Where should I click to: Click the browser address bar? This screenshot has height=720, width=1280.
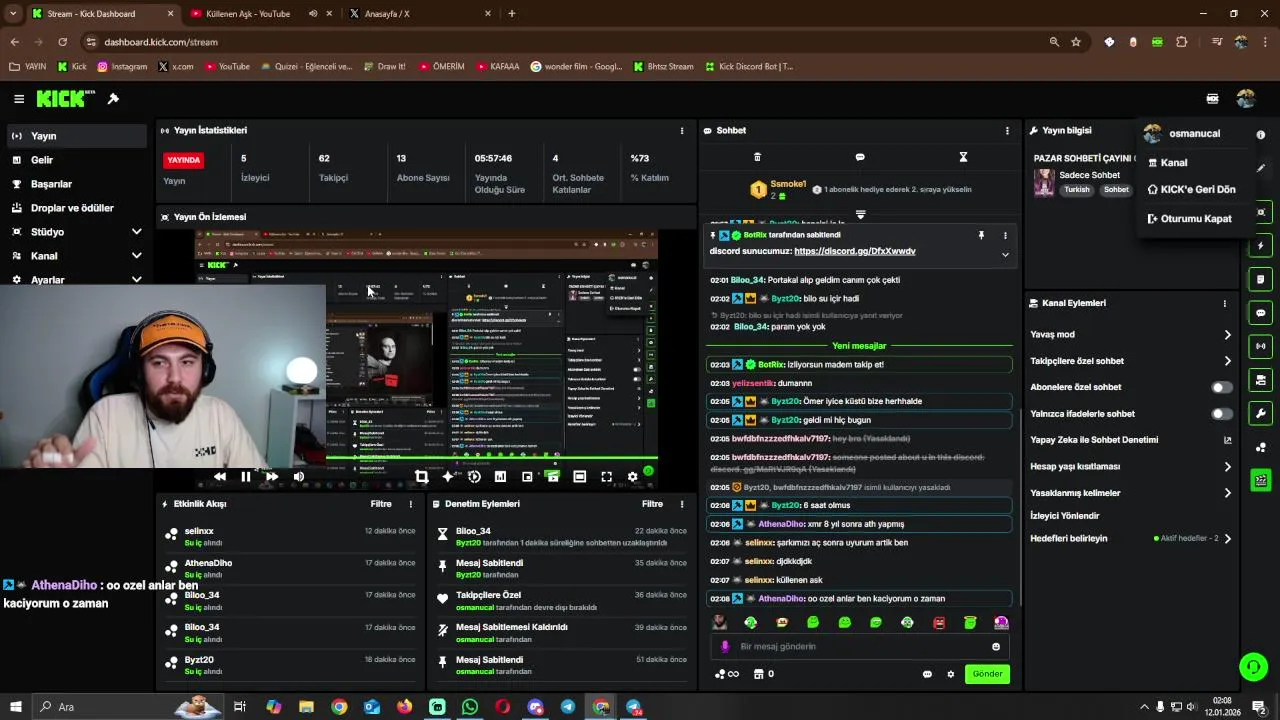(x=560, y=42)
